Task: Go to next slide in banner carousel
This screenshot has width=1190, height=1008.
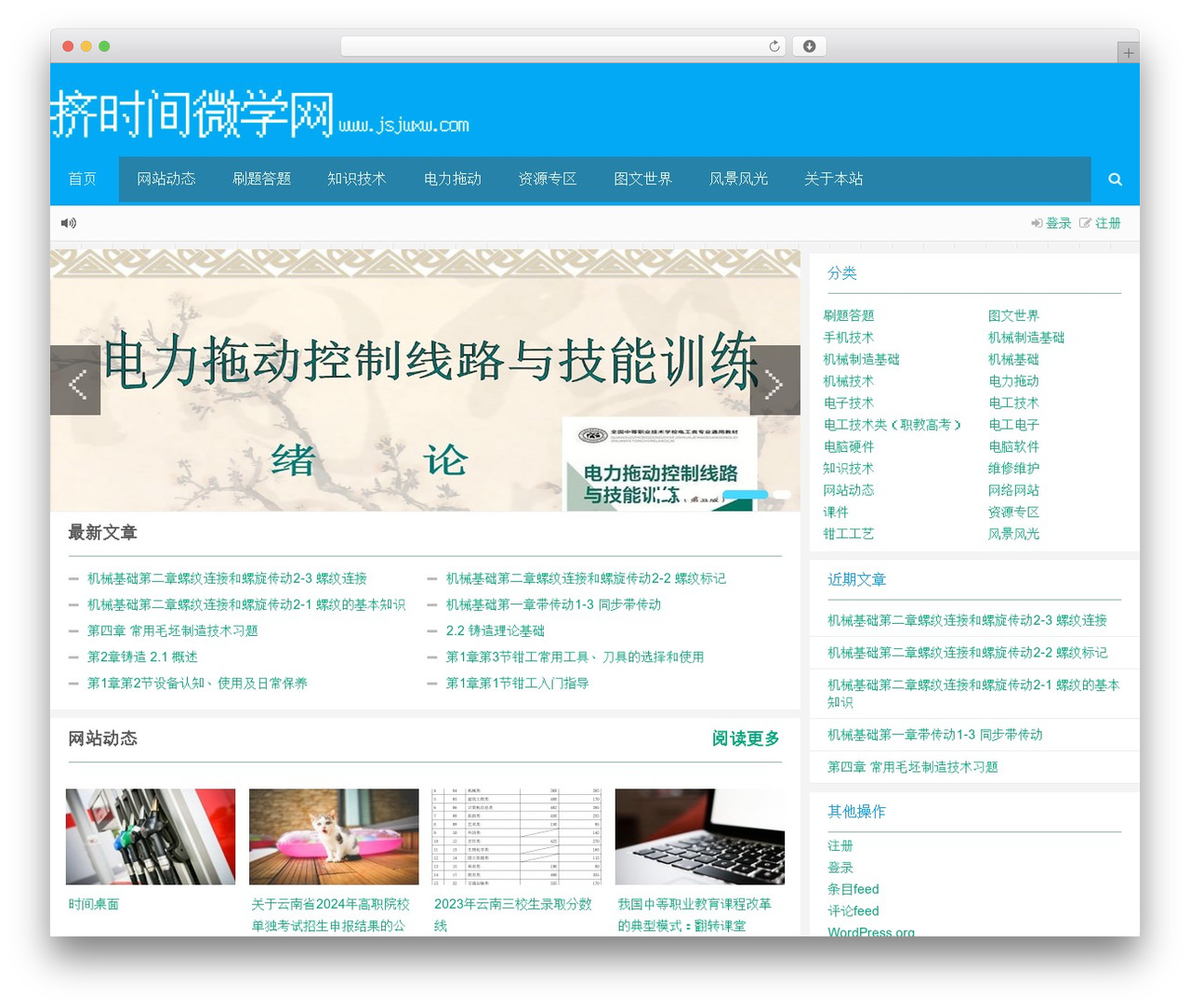Action: tap(775, 380)
